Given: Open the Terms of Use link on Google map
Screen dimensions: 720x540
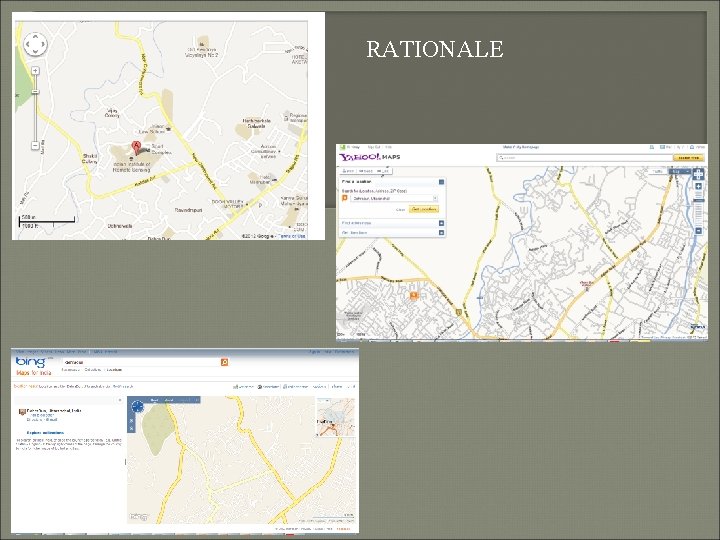Looking at the screenshot, I should coord(292,236).
